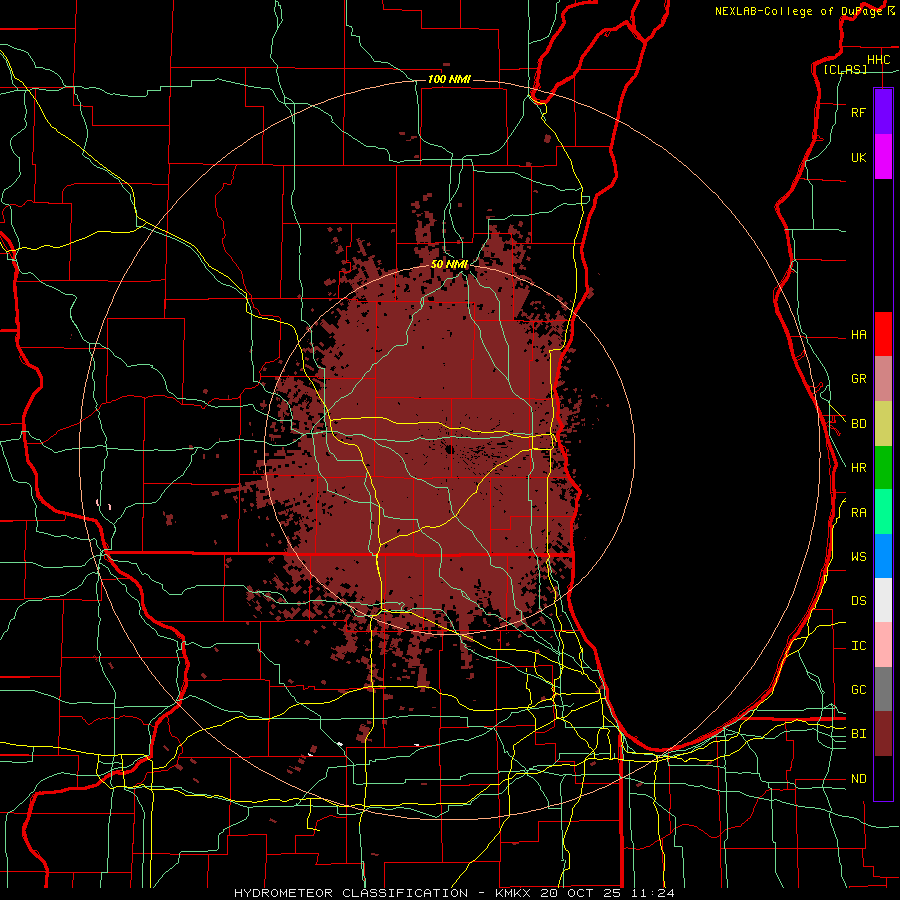Choose the light pink IC legend swatch
The height and width of the screenshot is (900, 900).
pos(883,645)
